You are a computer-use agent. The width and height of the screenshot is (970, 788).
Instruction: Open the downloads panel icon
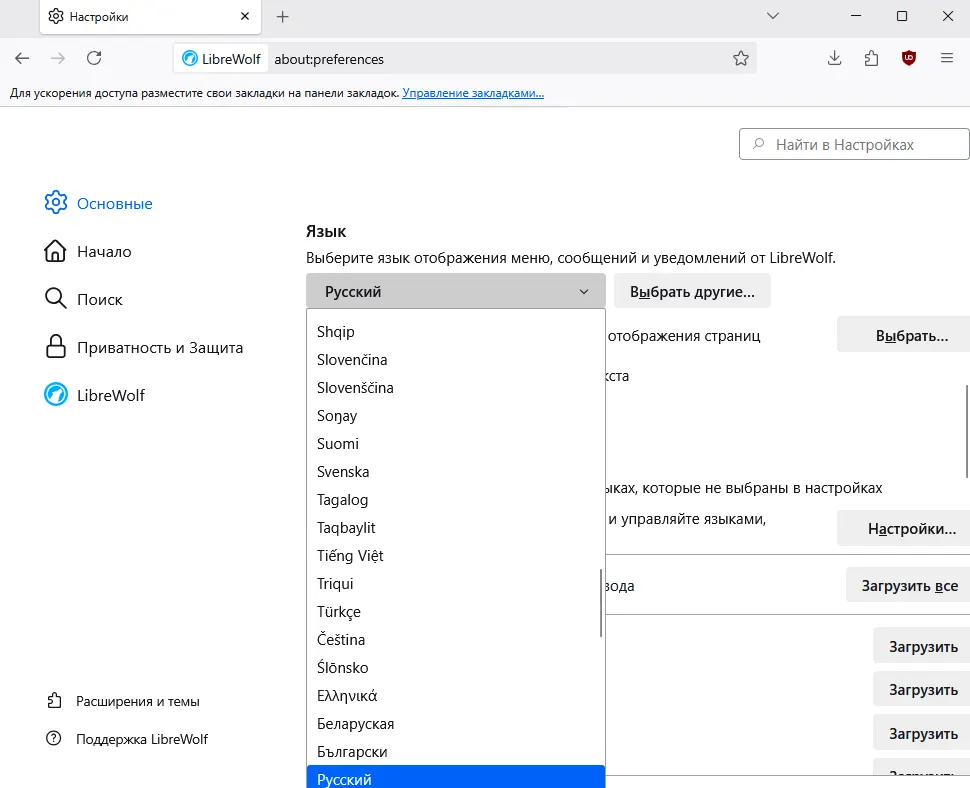pyautogui.click(x=835, y=59)
